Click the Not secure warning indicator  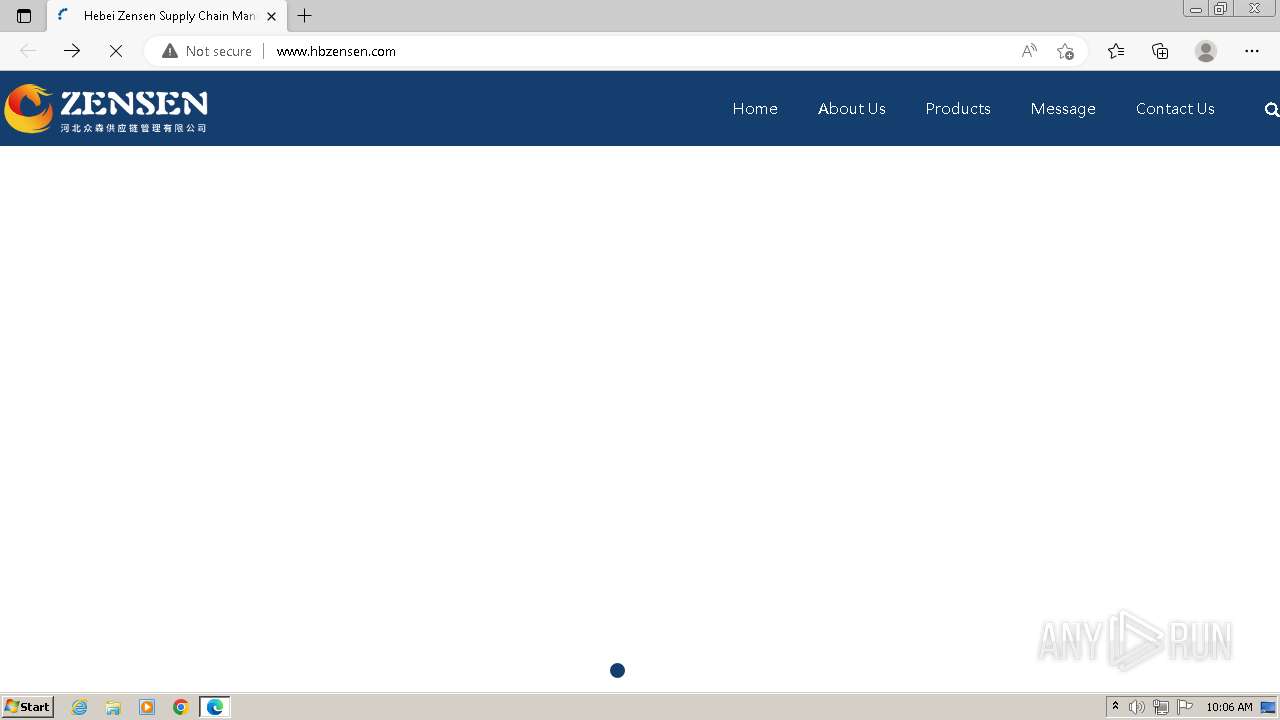(207, 51)
